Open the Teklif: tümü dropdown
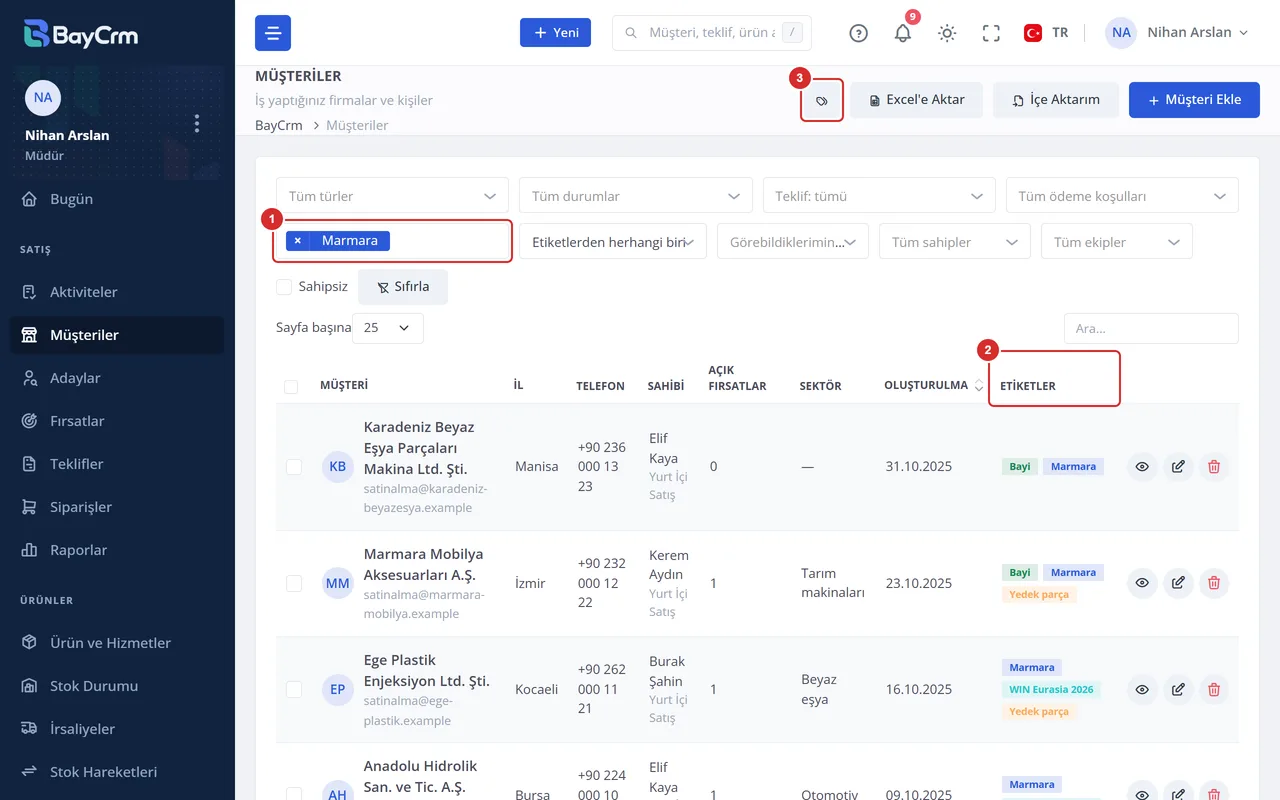 [x=879, y=196]
